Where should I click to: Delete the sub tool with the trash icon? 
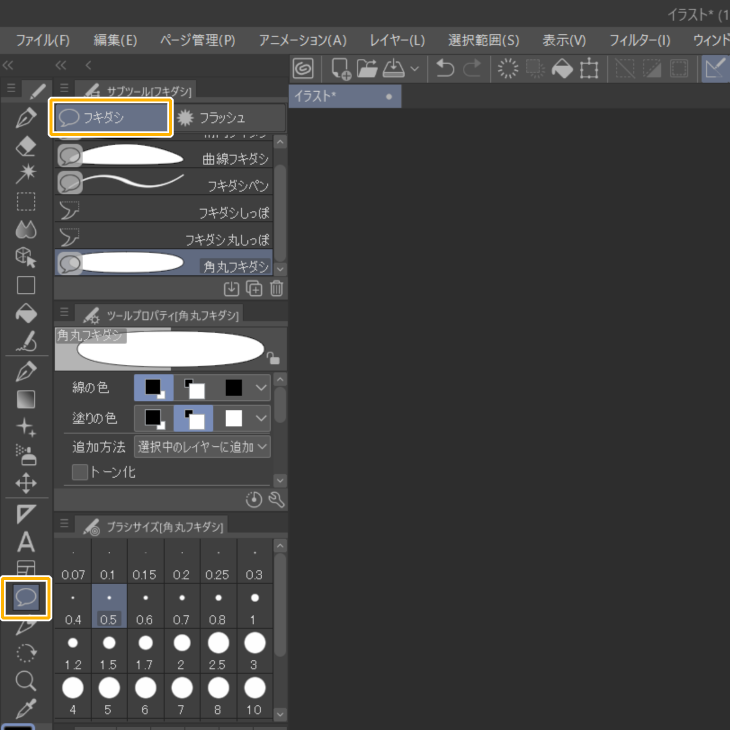(x=277, y=289)
